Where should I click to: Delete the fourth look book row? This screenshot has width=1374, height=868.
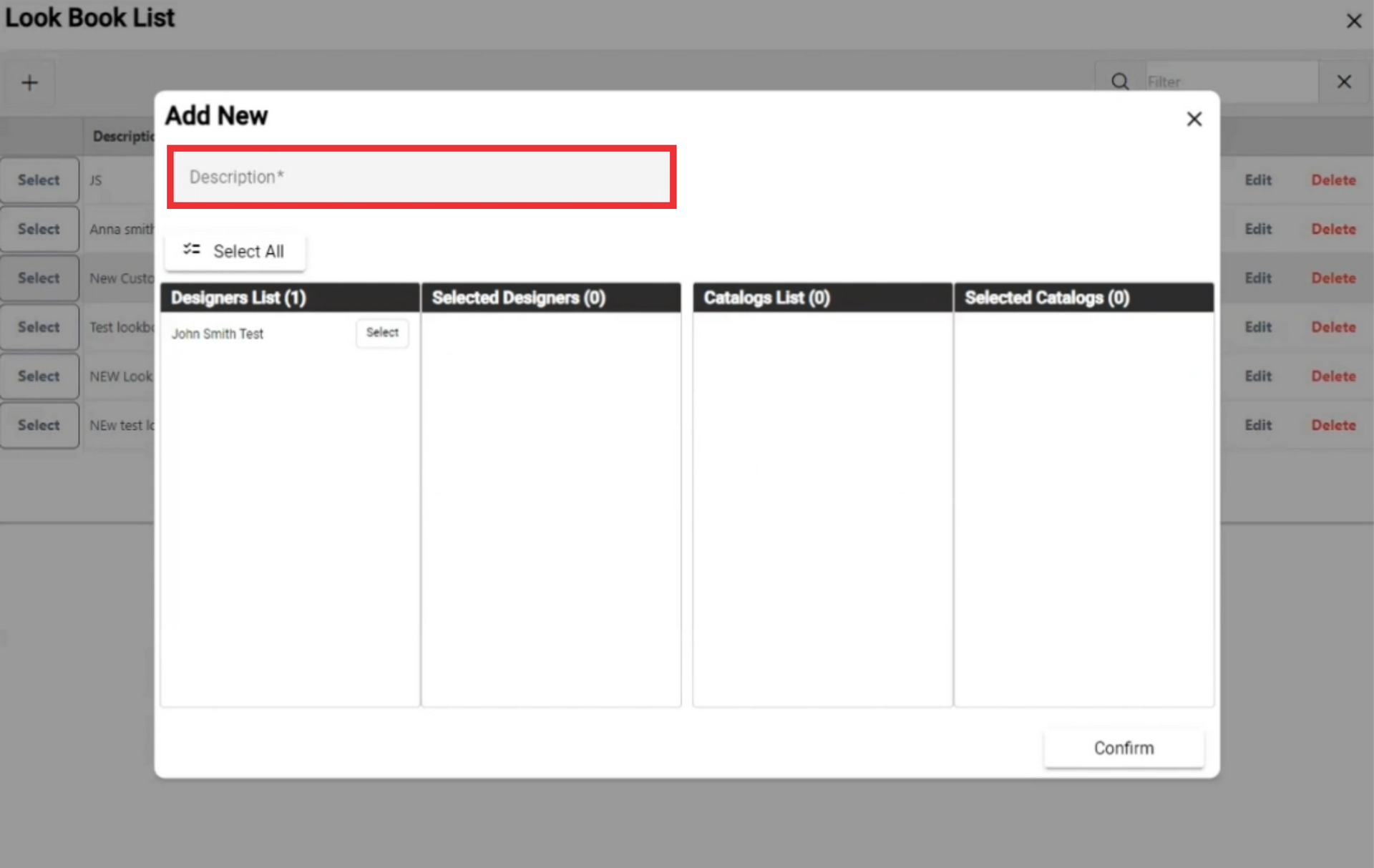point(1333,327)
